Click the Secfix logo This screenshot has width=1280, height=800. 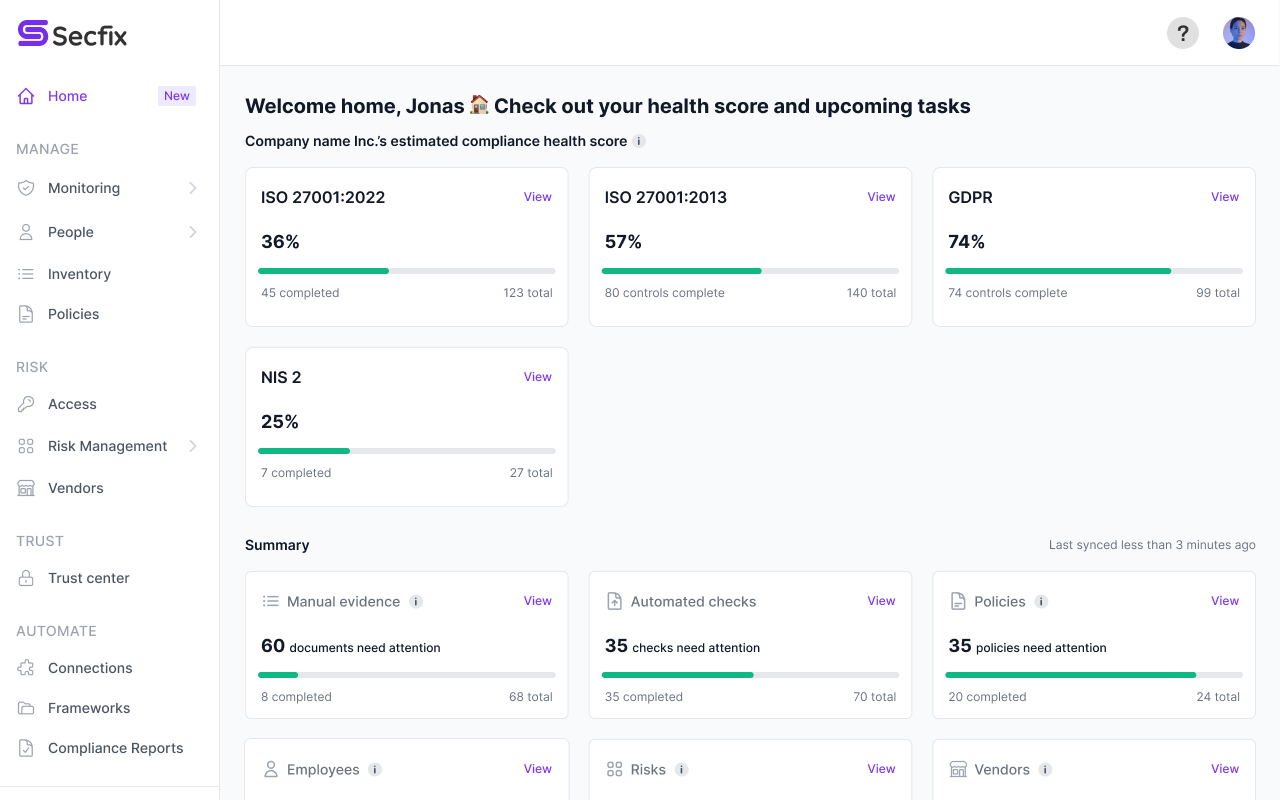click(x=71, y=33)
